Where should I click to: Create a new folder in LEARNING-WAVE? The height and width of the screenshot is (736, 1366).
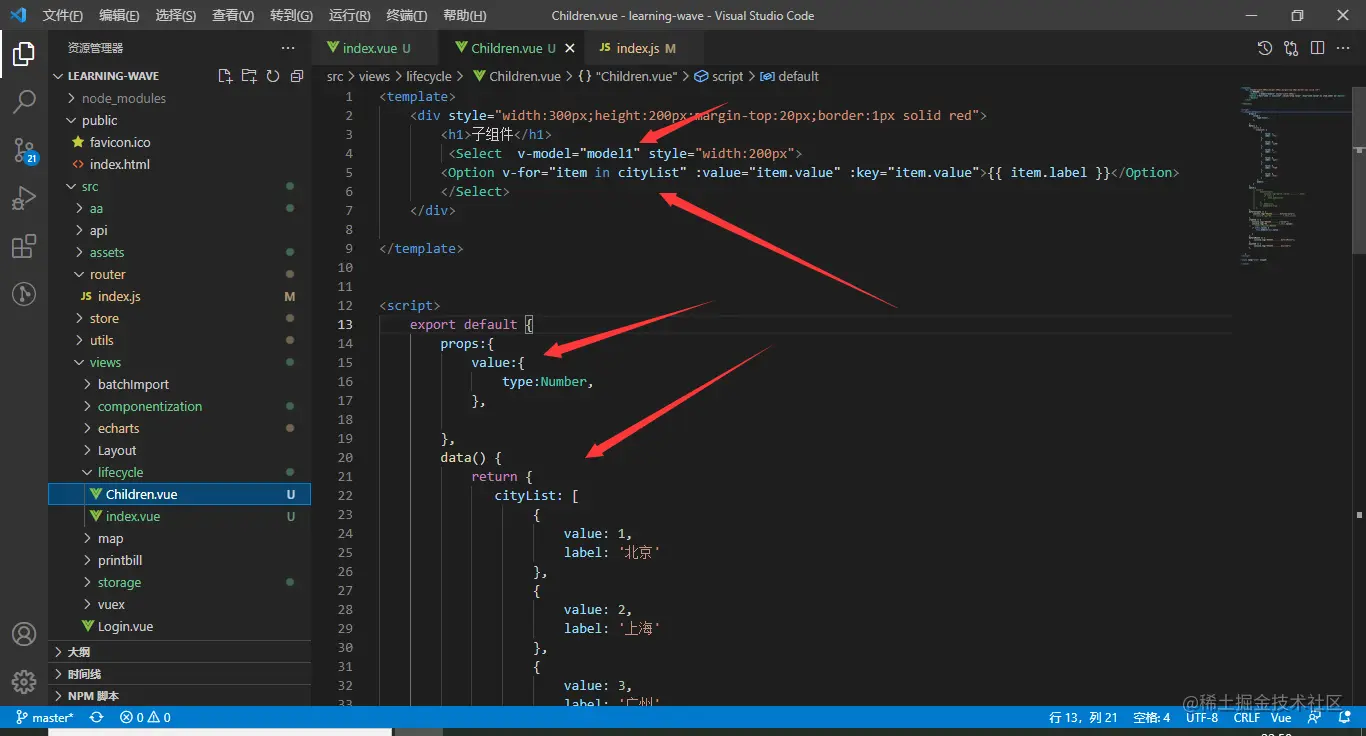tap(249, 76)
